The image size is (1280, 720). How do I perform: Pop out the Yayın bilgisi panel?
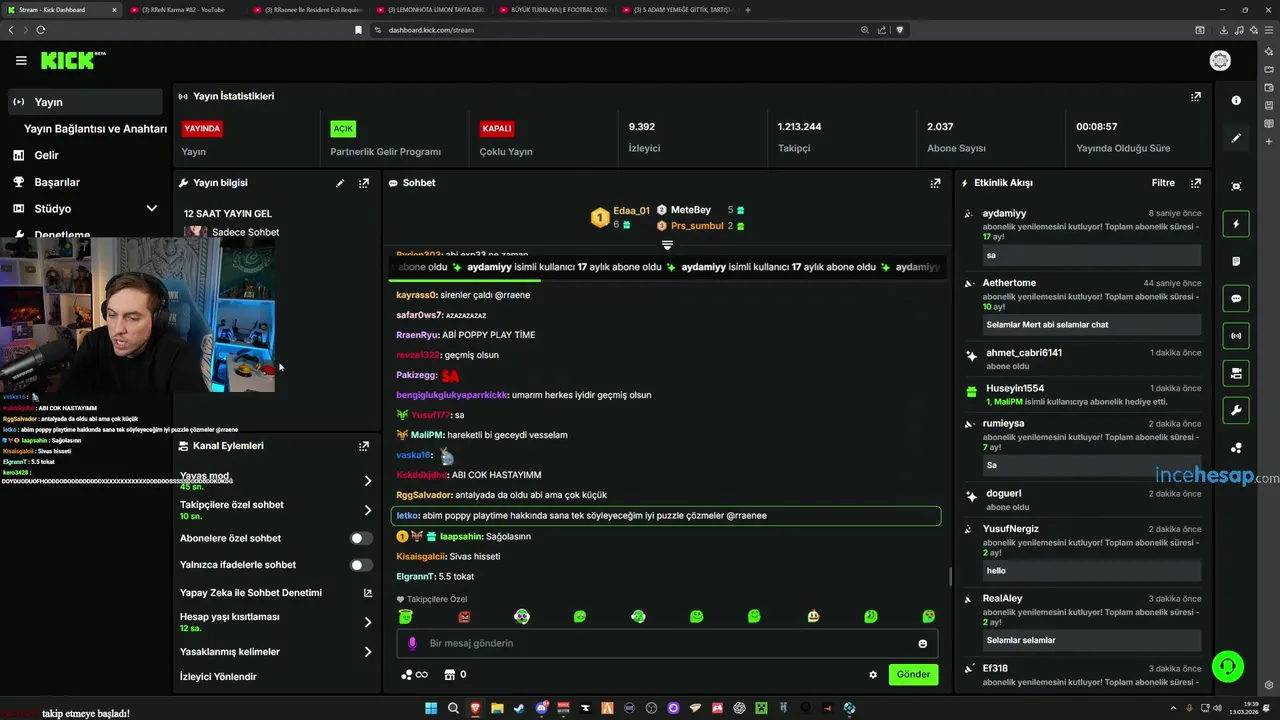pyautogui.click(x=364, y=183)
